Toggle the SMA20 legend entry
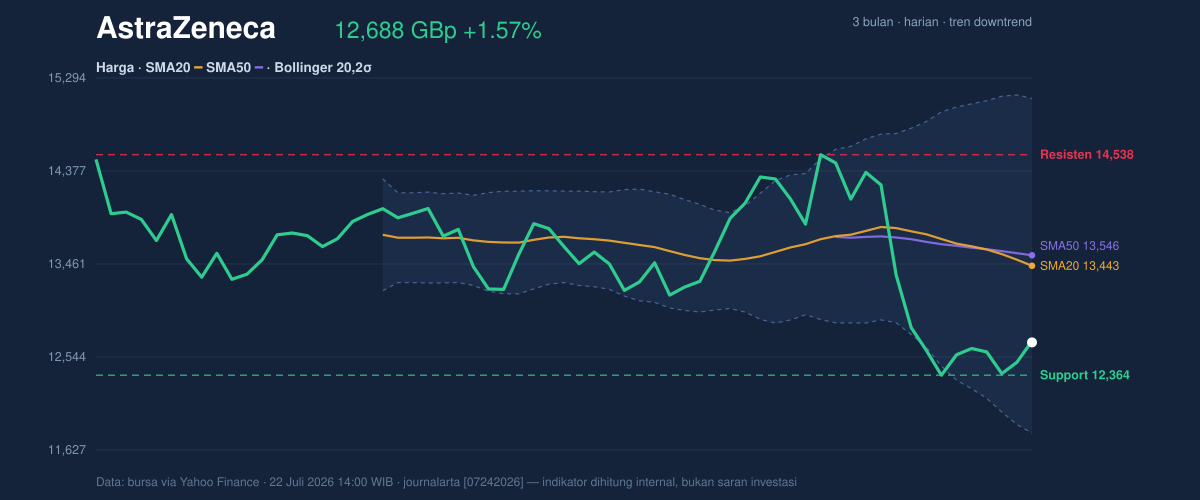This screenshot has height=500, width=1200. coord(174,68)
